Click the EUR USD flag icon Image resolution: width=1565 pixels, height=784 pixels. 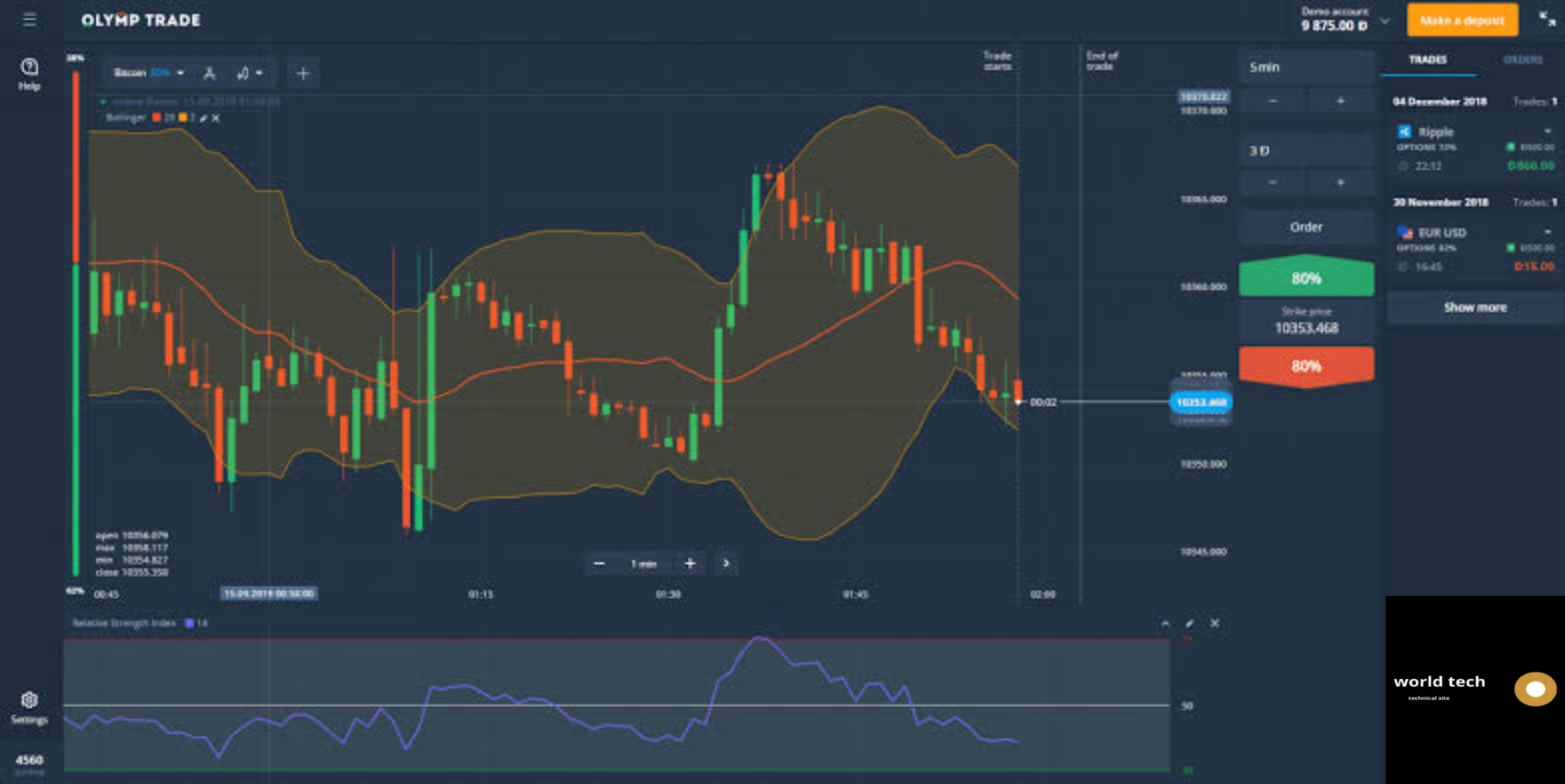click(x=1404, y=233)
